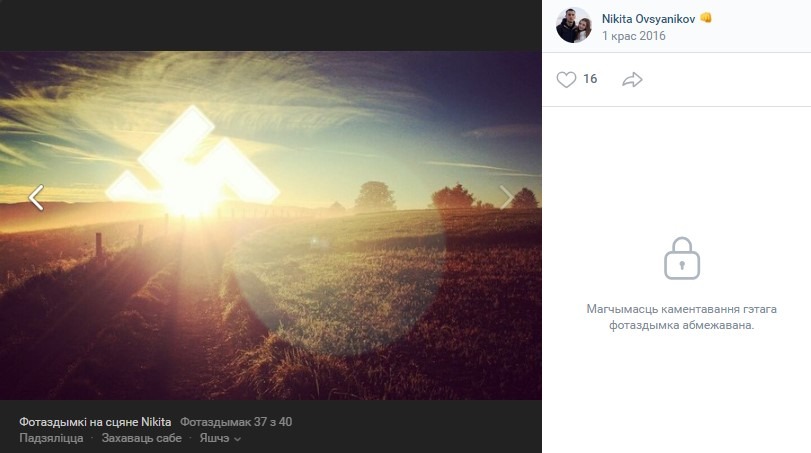Like the photo with the heart icon
The image size is (811, 453).
566,79
